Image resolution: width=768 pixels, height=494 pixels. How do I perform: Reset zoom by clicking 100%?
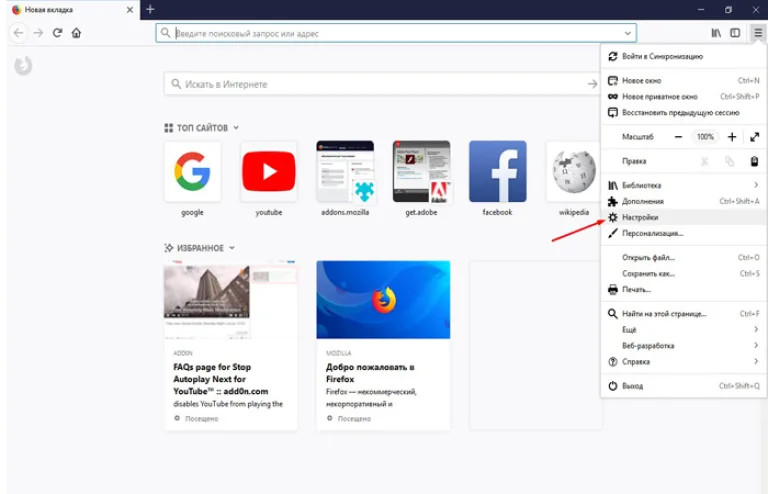[705, 137]
